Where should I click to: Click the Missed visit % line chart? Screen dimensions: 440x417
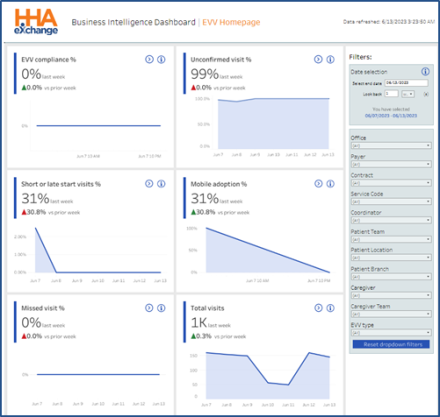pyautogui.click(x=98, y=375)
